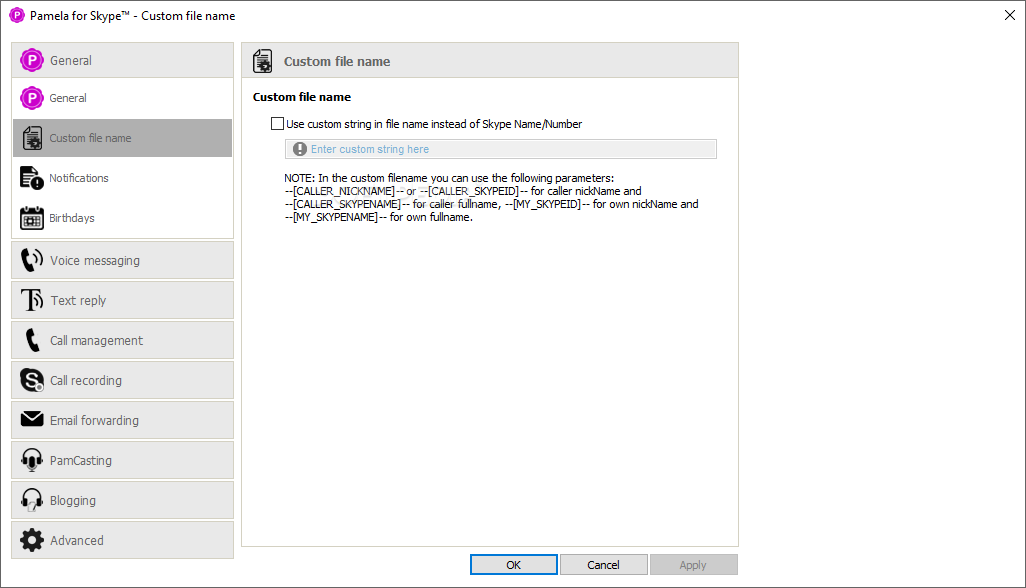The width and height of the screenshot is (1026, 588).
Task: Click the Custom file name panel header title
Action: pos(337,61)
